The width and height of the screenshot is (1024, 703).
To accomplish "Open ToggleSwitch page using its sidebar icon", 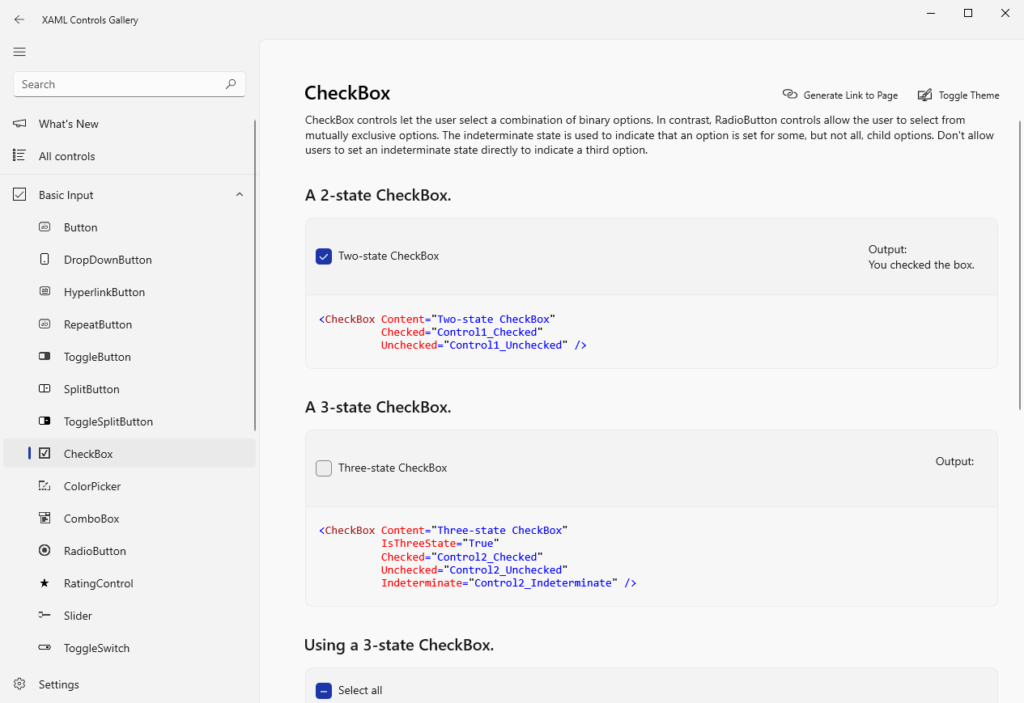I will [45, 648].
